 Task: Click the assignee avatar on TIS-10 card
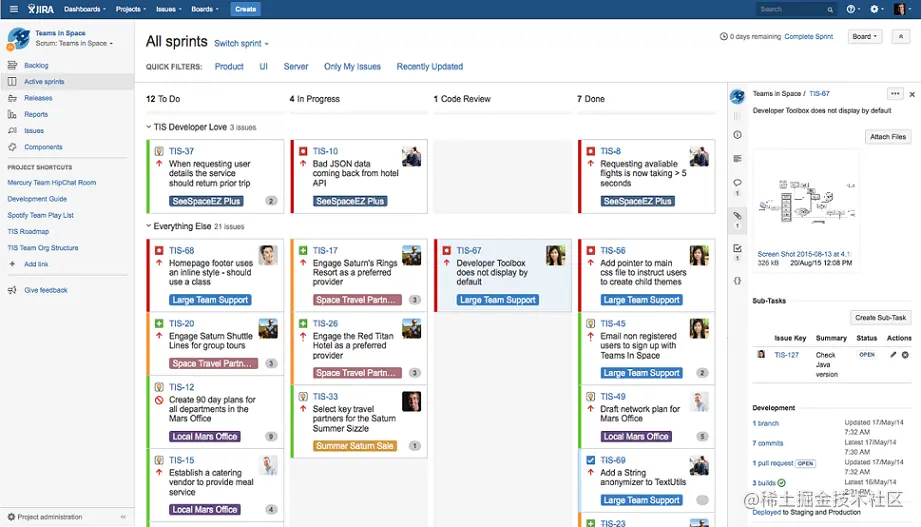pos(411,156)
